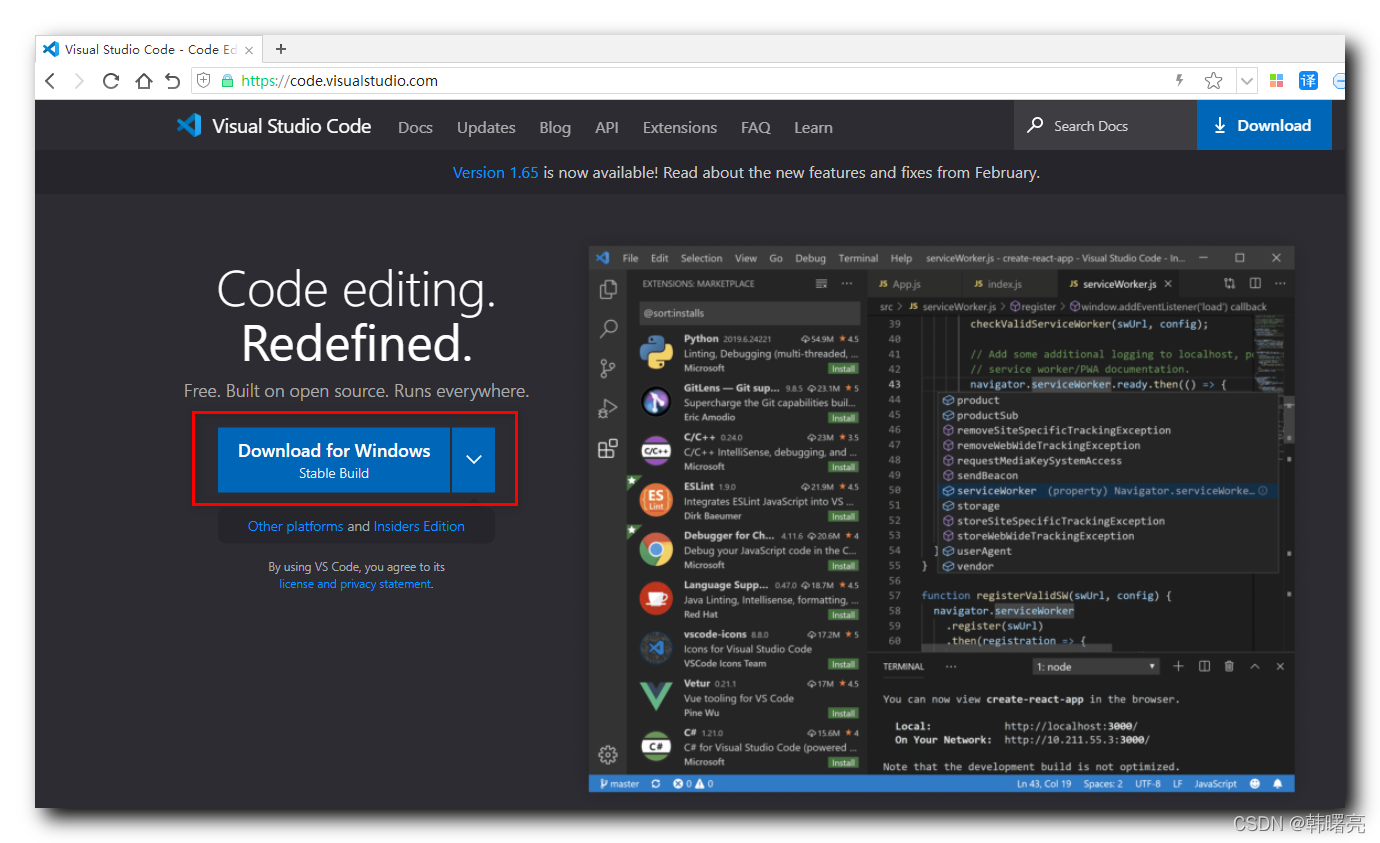Open the browser home page icon
This screenshot has height=843, width=1380.
pos(143,81)
